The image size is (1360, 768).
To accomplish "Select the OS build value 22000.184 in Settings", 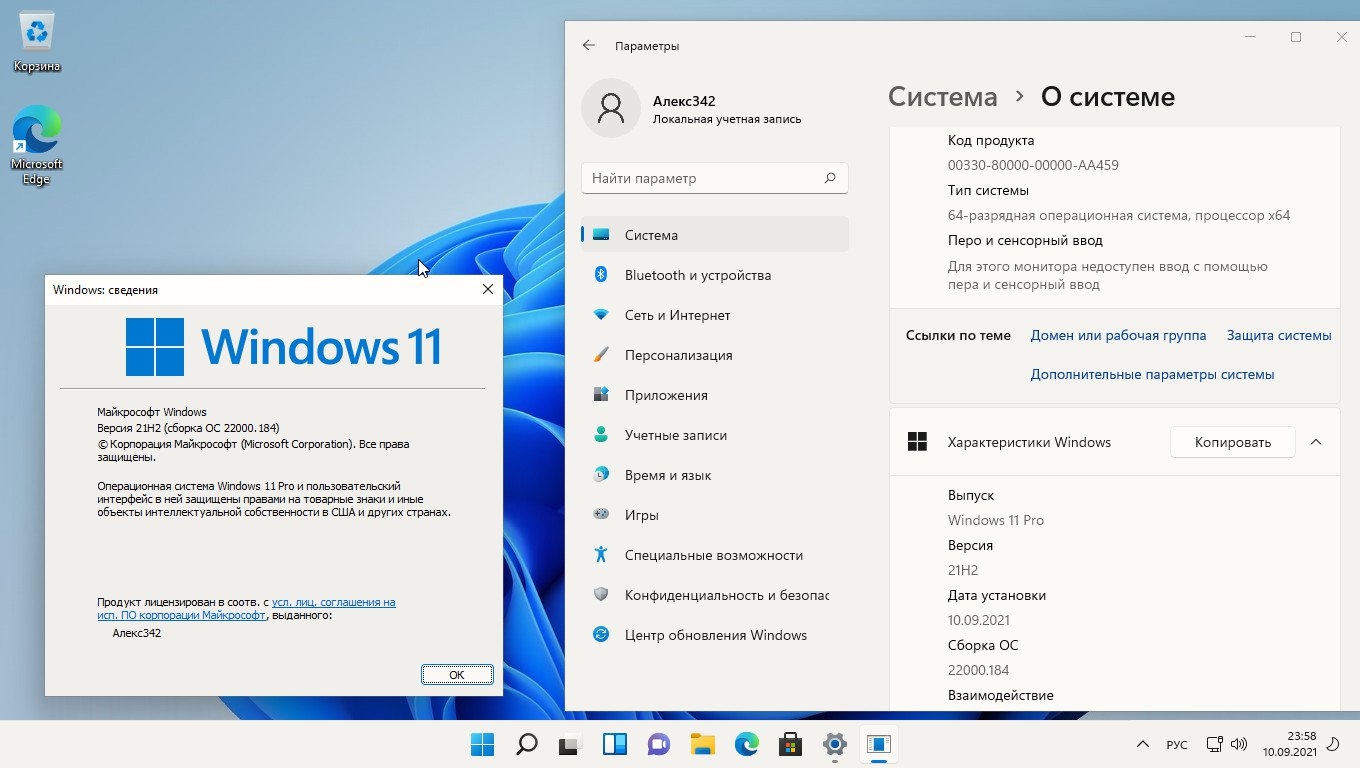I will [978, 670].
